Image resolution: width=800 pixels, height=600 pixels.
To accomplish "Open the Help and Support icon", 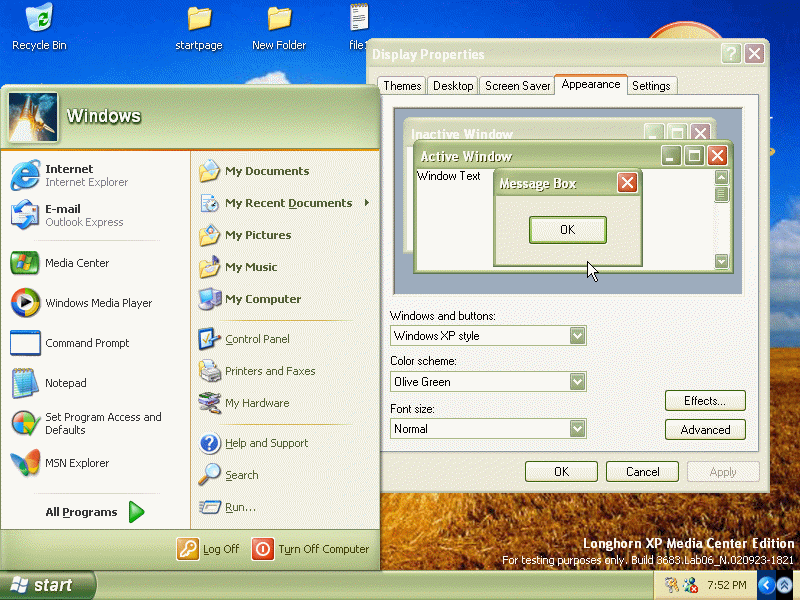I will point(209,443).
